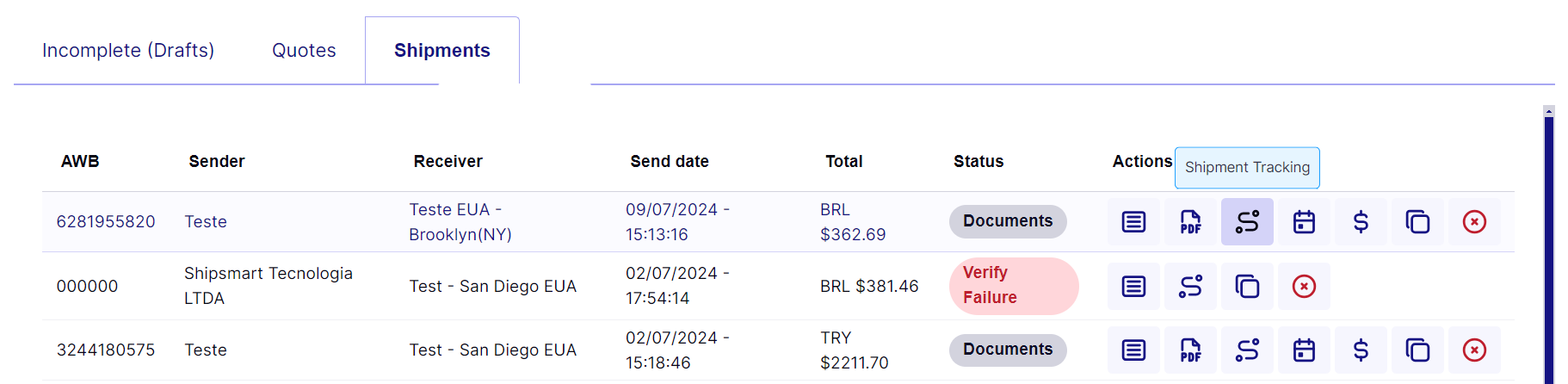Screen dimensions: 1568x384
Task: Open details icon for shipment 000000
Action: 1133,286
